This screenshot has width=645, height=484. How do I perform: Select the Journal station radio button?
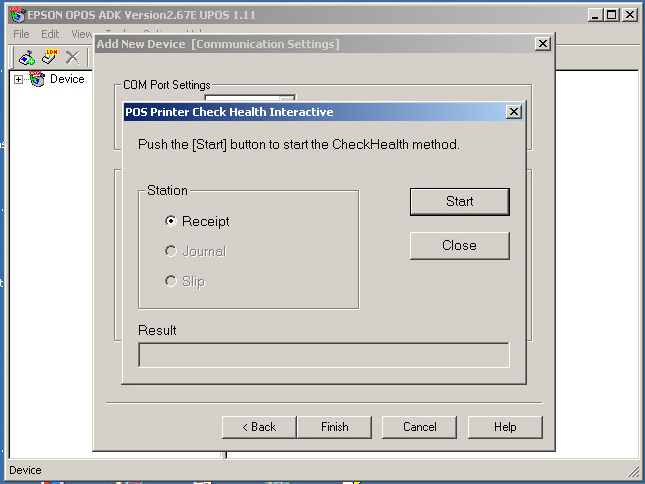[x=171, y=251]
